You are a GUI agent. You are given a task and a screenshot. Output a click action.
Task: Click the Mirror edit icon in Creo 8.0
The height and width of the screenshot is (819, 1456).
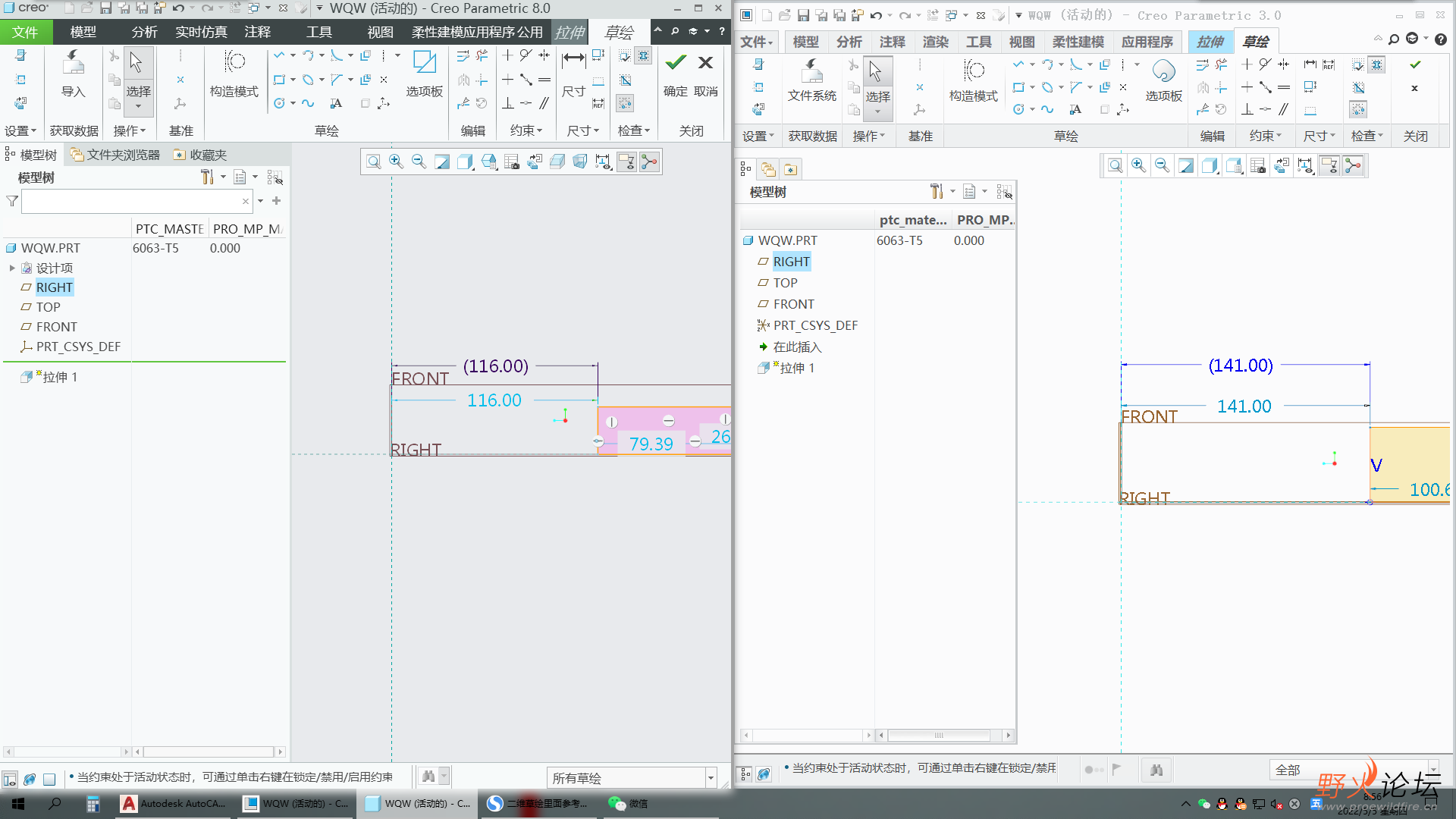pos(463,80)
